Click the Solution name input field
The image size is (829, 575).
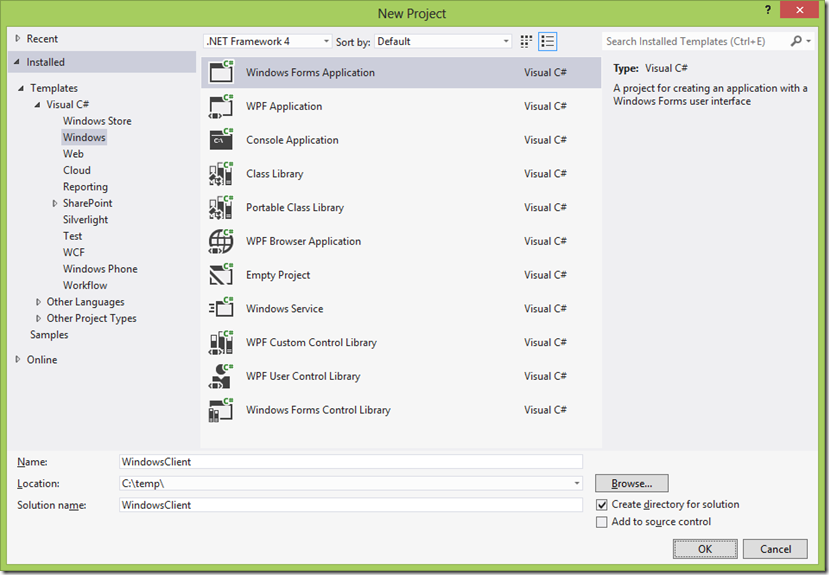pyautogui.click(x=351, y=505)
